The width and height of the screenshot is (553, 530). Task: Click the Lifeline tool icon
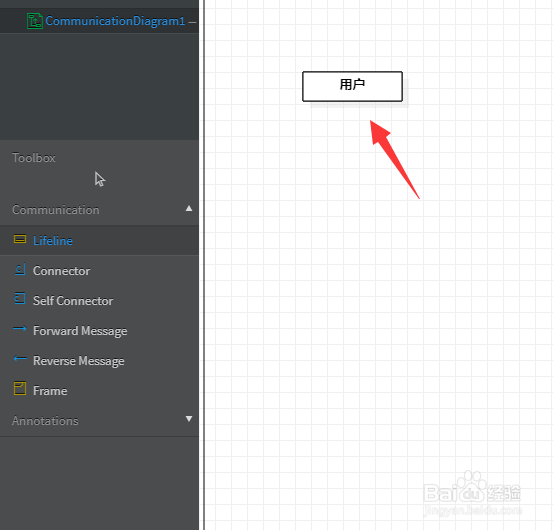click(20, 239)
